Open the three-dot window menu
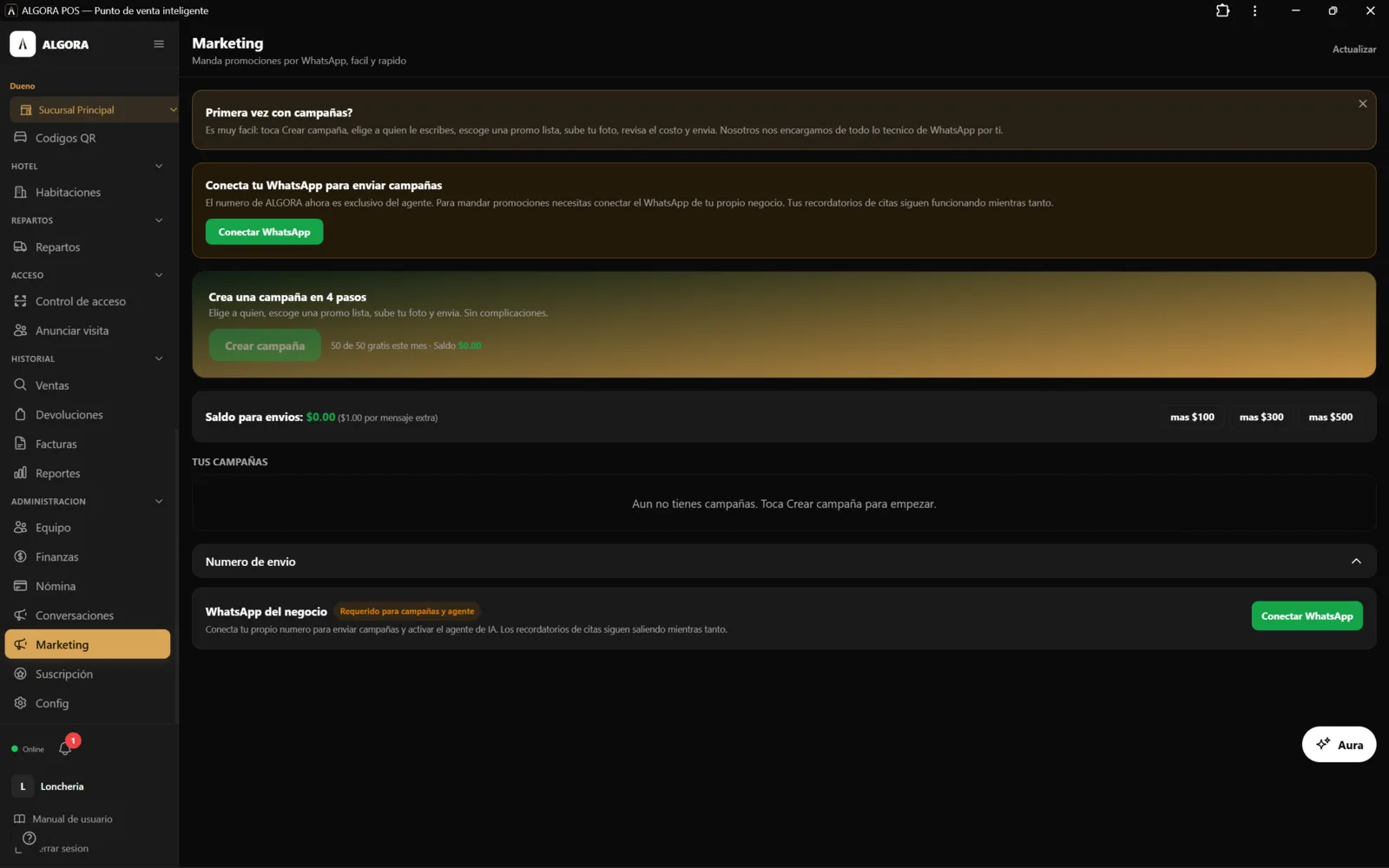Image resolution: width=1389 pixels, height=868 pixels. [x=1254, y=10]
